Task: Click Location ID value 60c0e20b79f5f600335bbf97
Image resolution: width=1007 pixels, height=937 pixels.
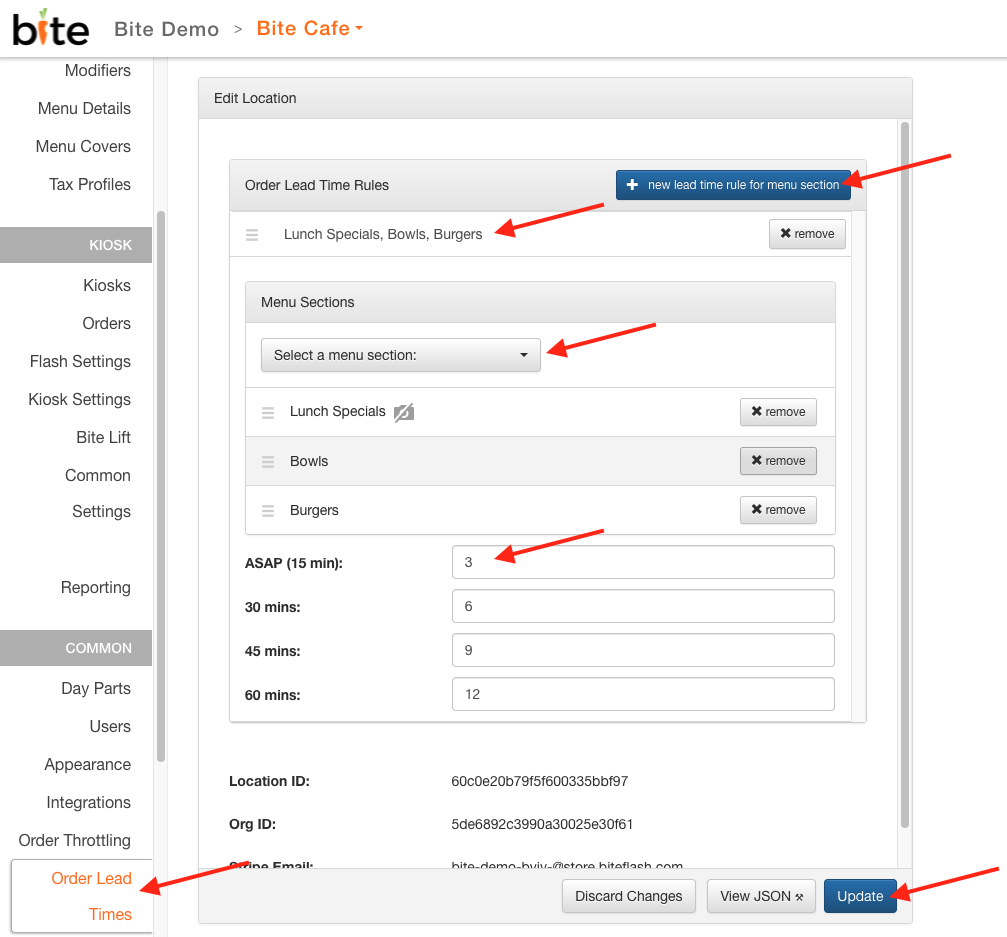Action: click(539, 781)
